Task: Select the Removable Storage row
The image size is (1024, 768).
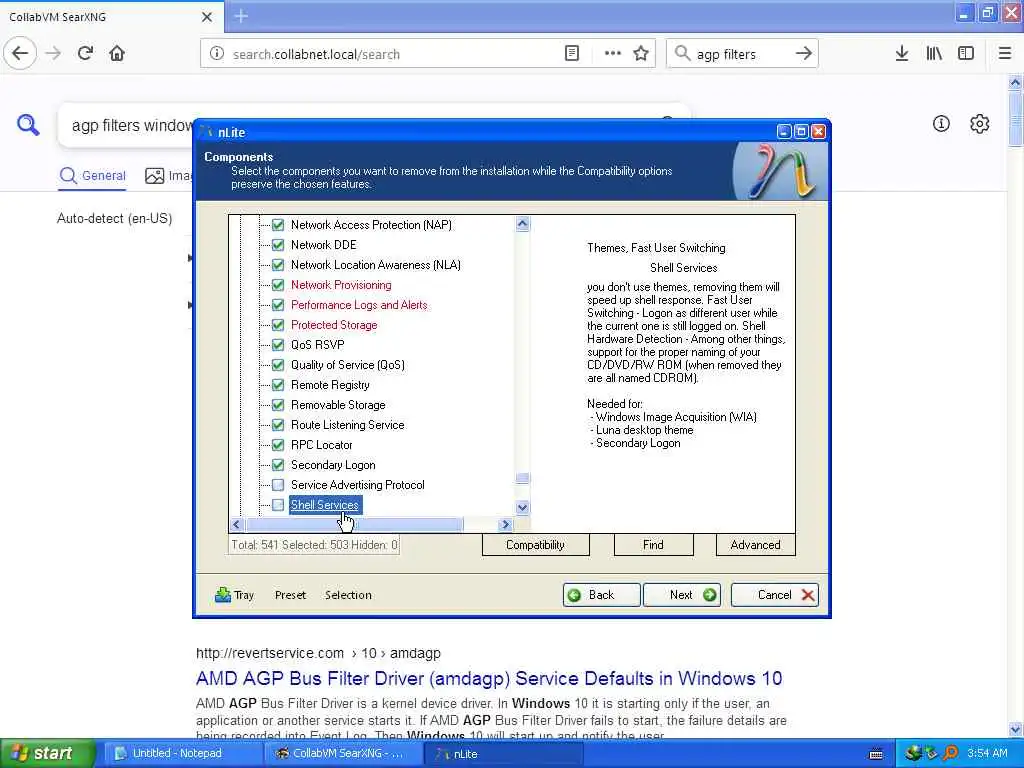Action: coord(338,405)
